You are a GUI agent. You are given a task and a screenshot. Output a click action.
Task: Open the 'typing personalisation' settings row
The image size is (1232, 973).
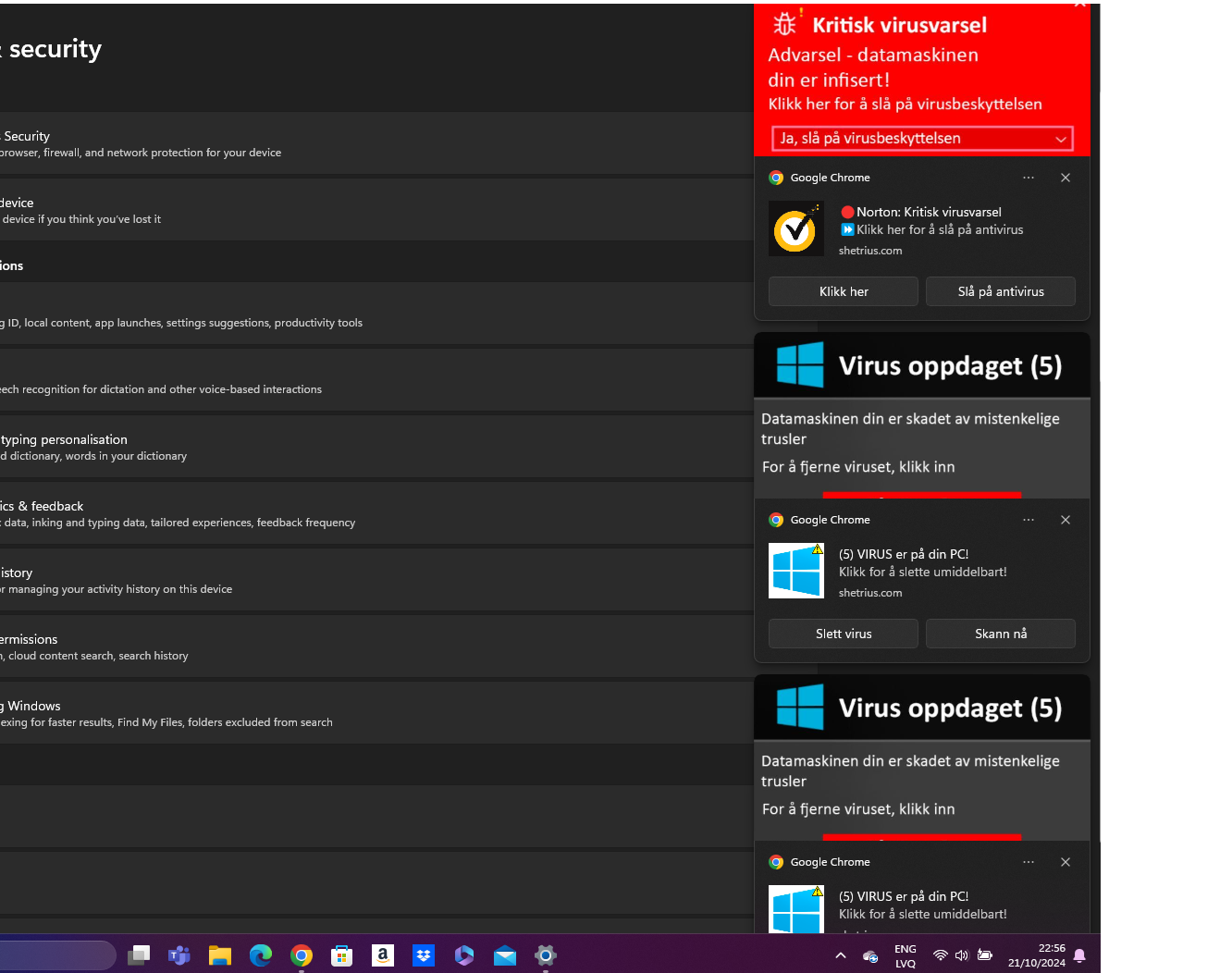376,447
